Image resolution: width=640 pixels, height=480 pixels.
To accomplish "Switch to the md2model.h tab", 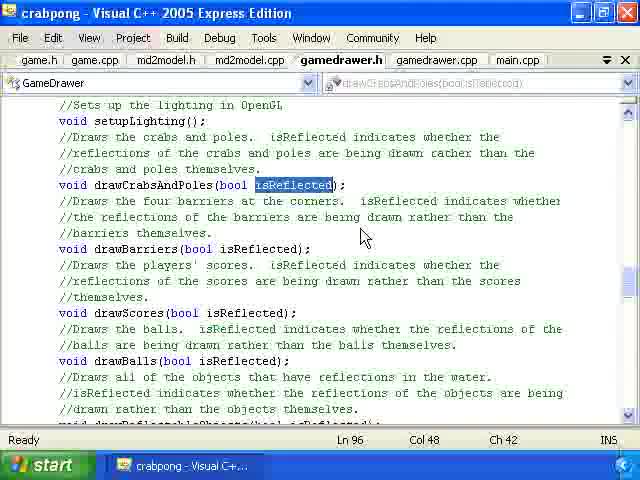I will [x=166, y=60].
